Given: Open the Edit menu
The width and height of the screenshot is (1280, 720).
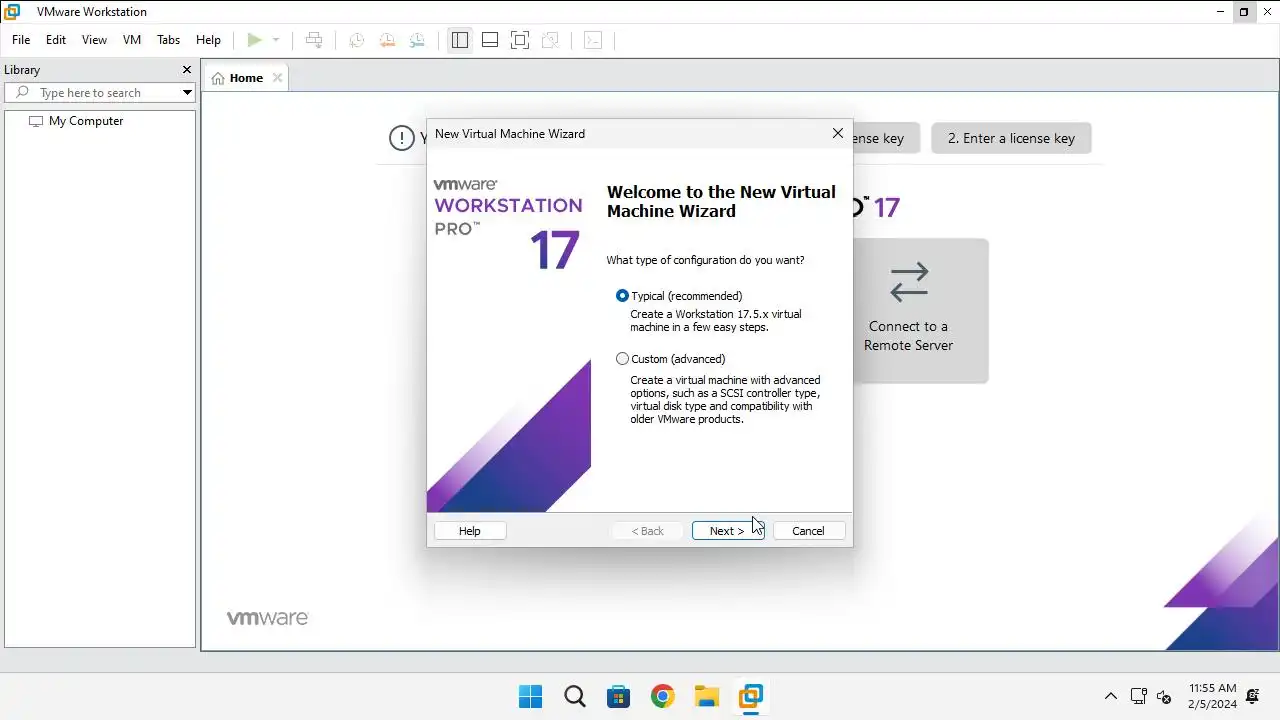Looking at the screenshot, I should 56,40.
